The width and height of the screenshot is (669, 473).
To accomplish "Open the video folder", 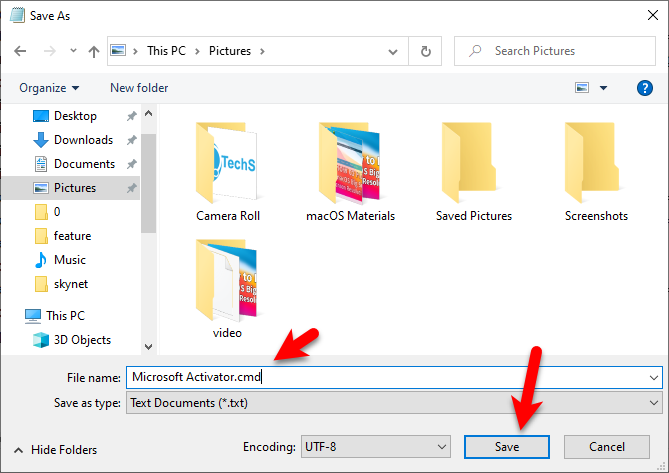I will 228,289.
